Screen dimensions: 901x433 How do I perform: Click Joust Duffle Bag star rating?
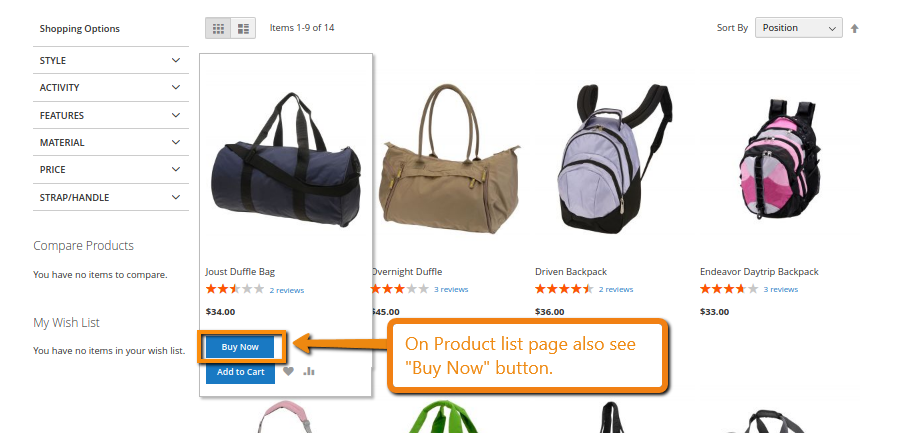coord(234,289)
